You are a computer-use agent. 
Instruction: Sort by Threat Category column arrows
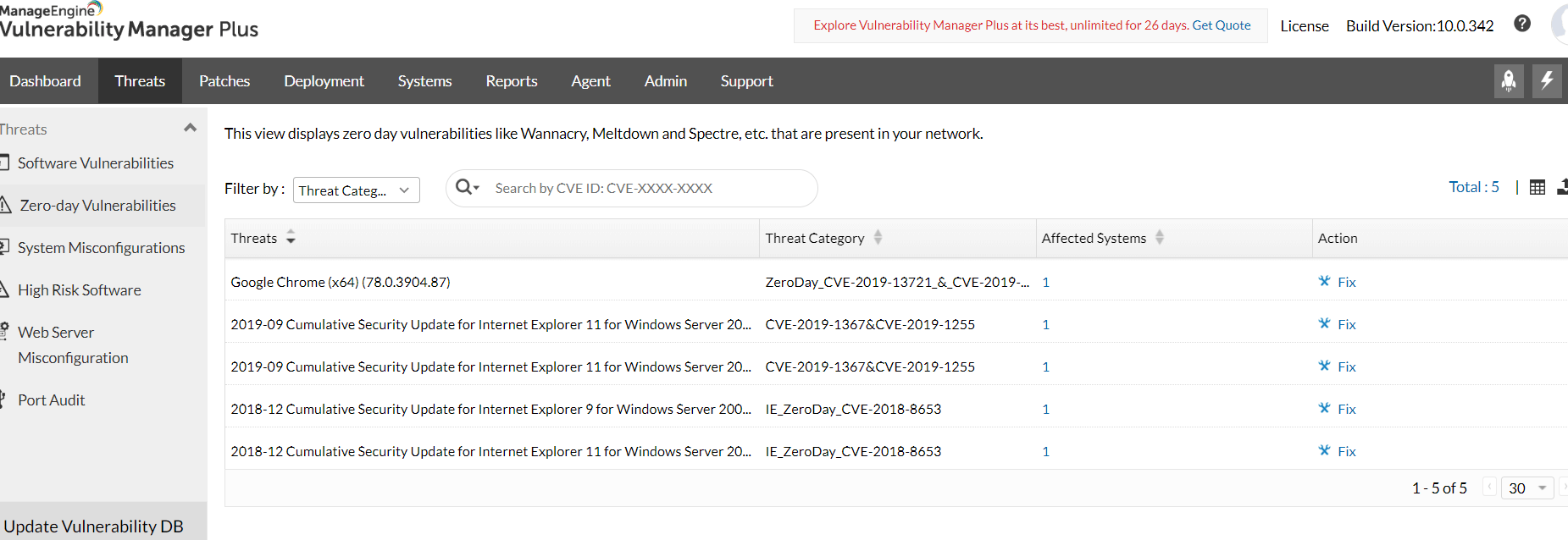point(878,238)
